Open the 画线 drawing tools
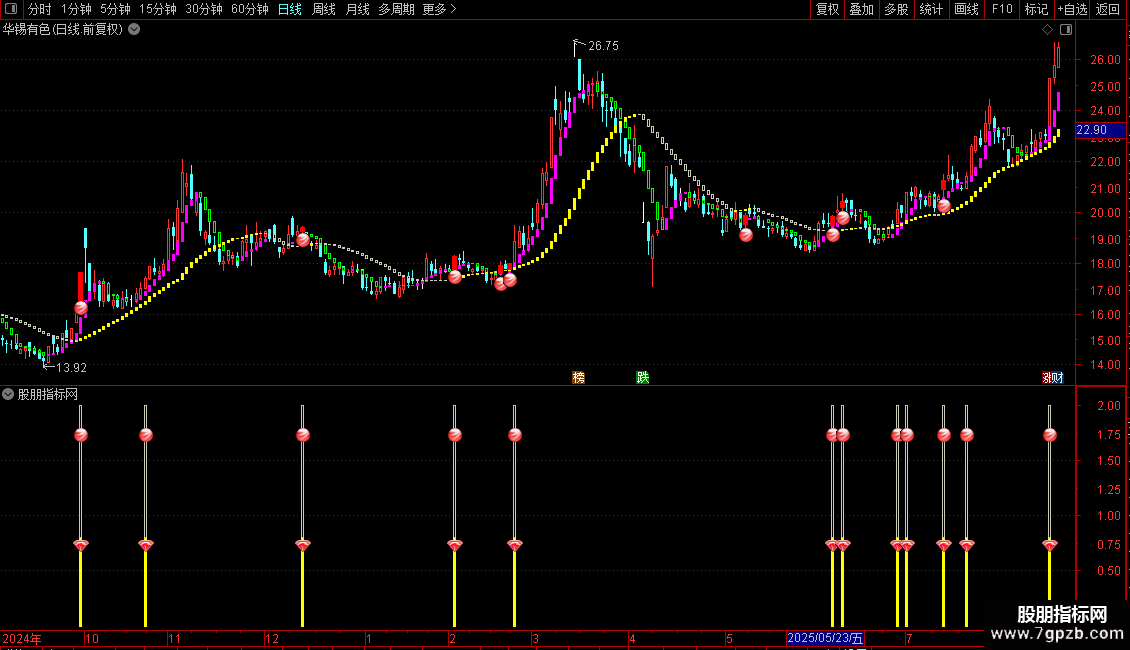This screenshot has height=650, width=1130. [x=966, y=9]
